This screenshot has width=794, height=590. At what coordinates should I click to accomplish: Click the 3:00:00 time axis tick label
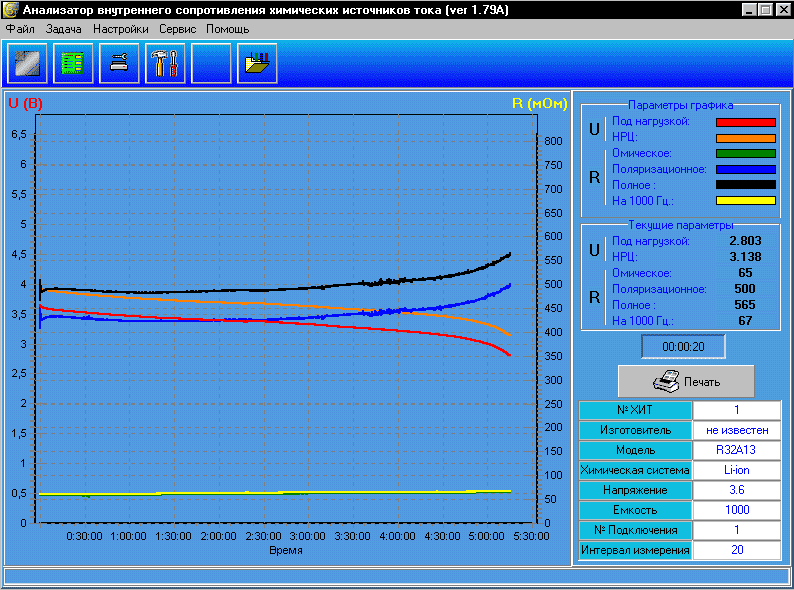pos(307,536)
